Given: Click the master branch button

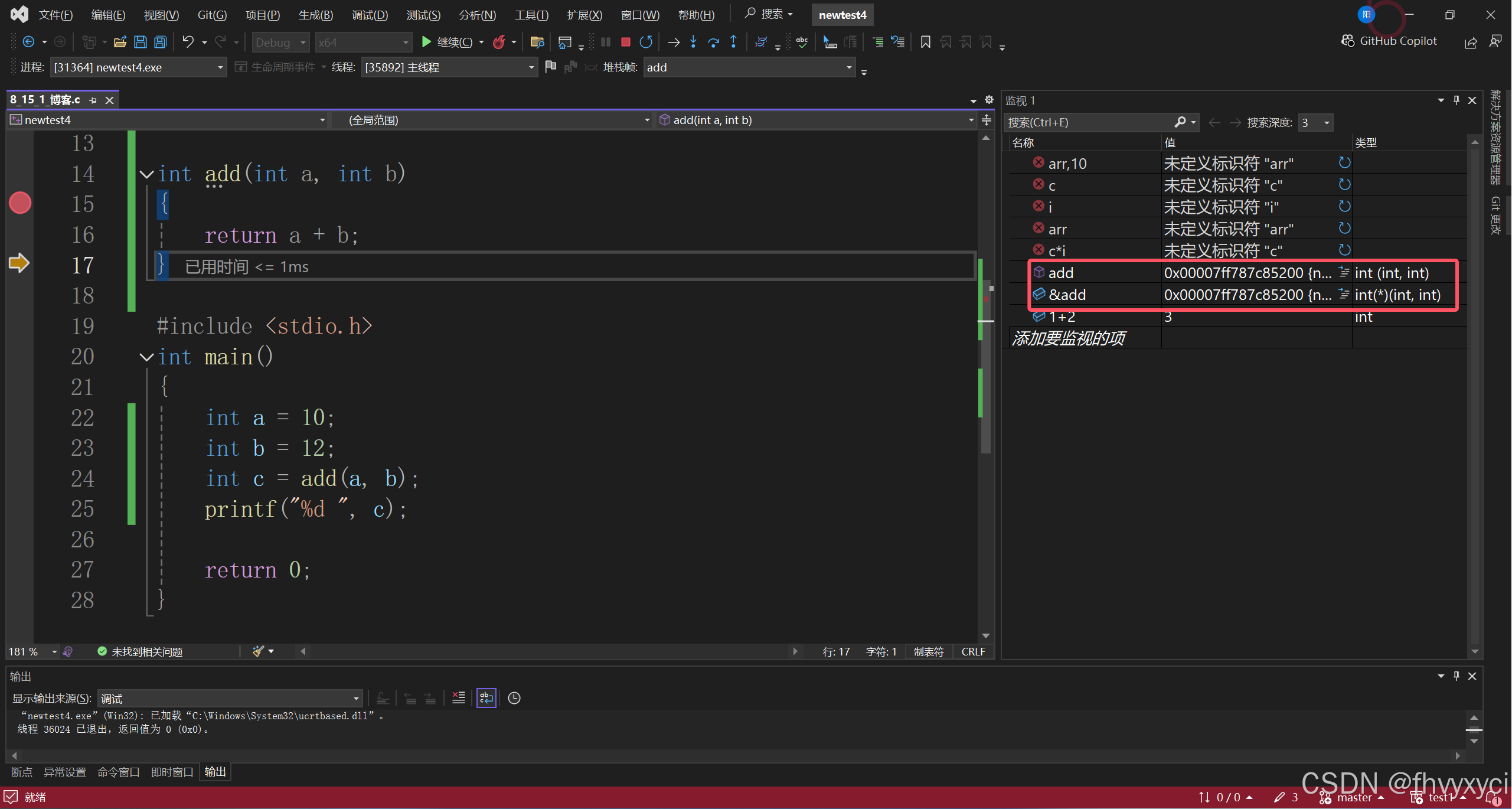Looking at the screenshot, I should click(x=1353, y=798).
